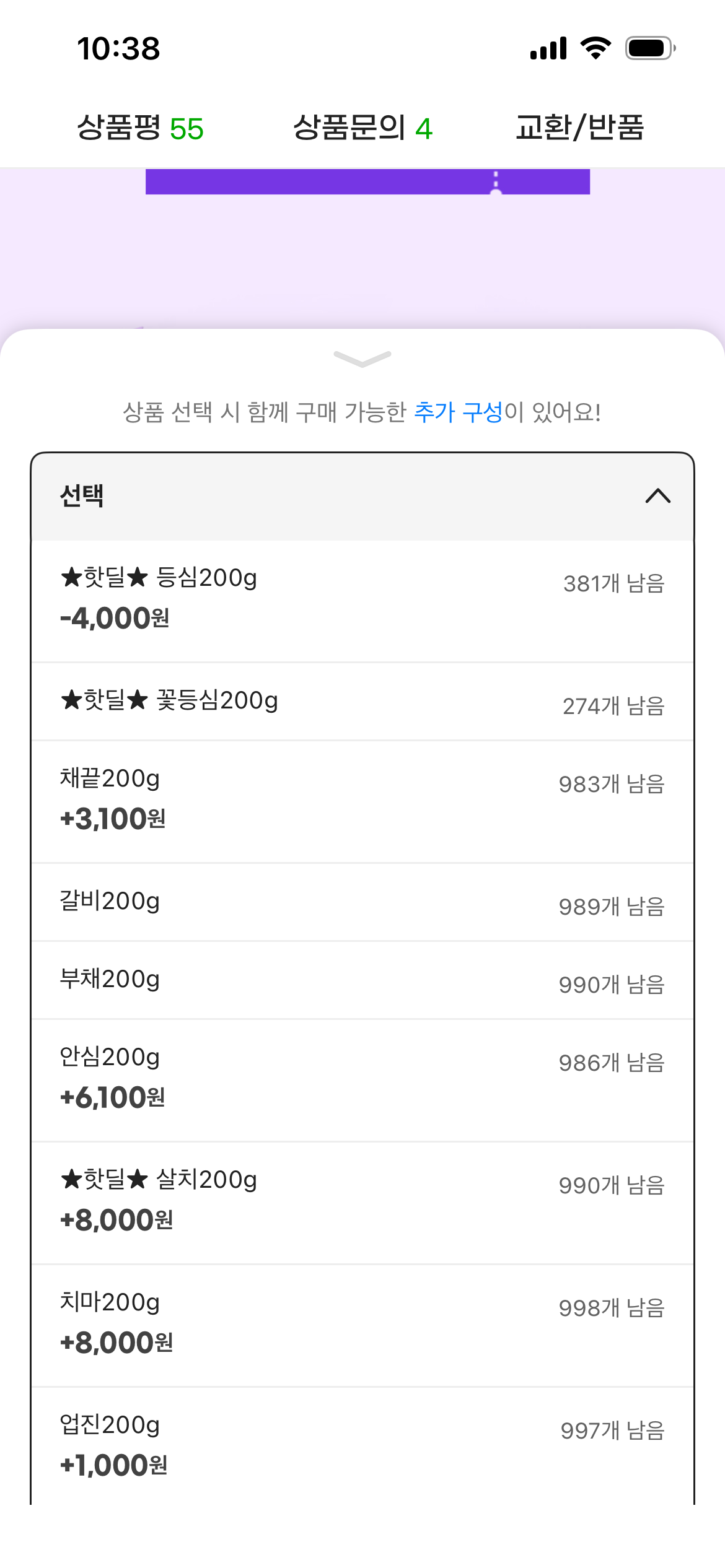This screenshot has height=1568, width=725.
Task: Select 채끝200g +3,100원 option
Action: pos(362,801)
